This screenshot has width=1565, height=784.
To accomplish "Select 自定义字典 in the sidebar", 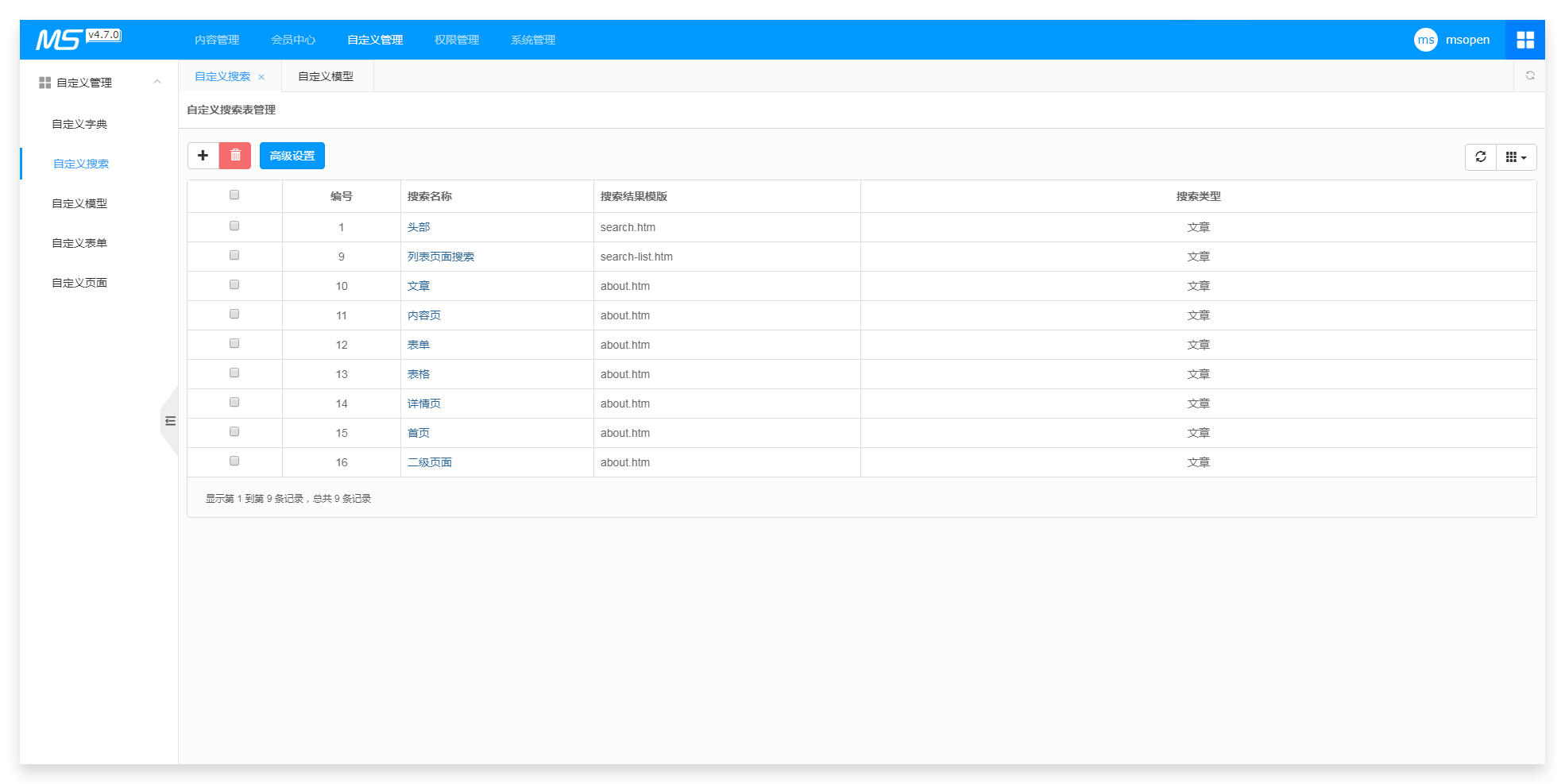I will [79, 124].
